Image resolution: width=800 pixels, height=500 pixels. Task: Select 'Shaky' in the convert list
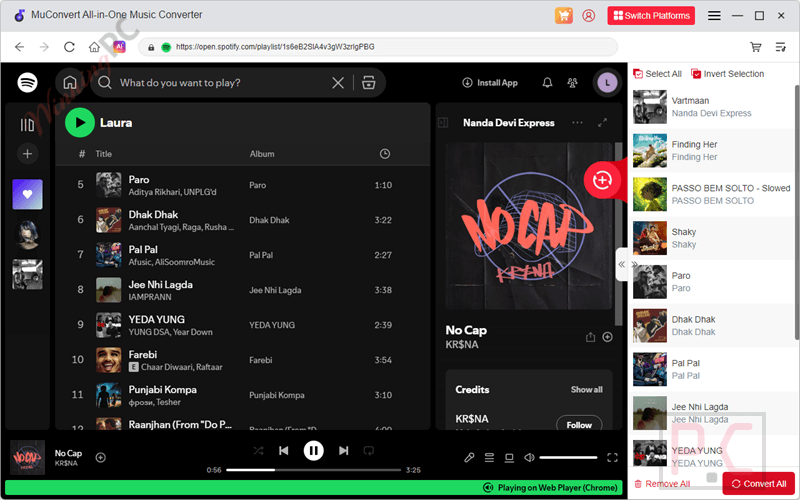click(711, 238)
